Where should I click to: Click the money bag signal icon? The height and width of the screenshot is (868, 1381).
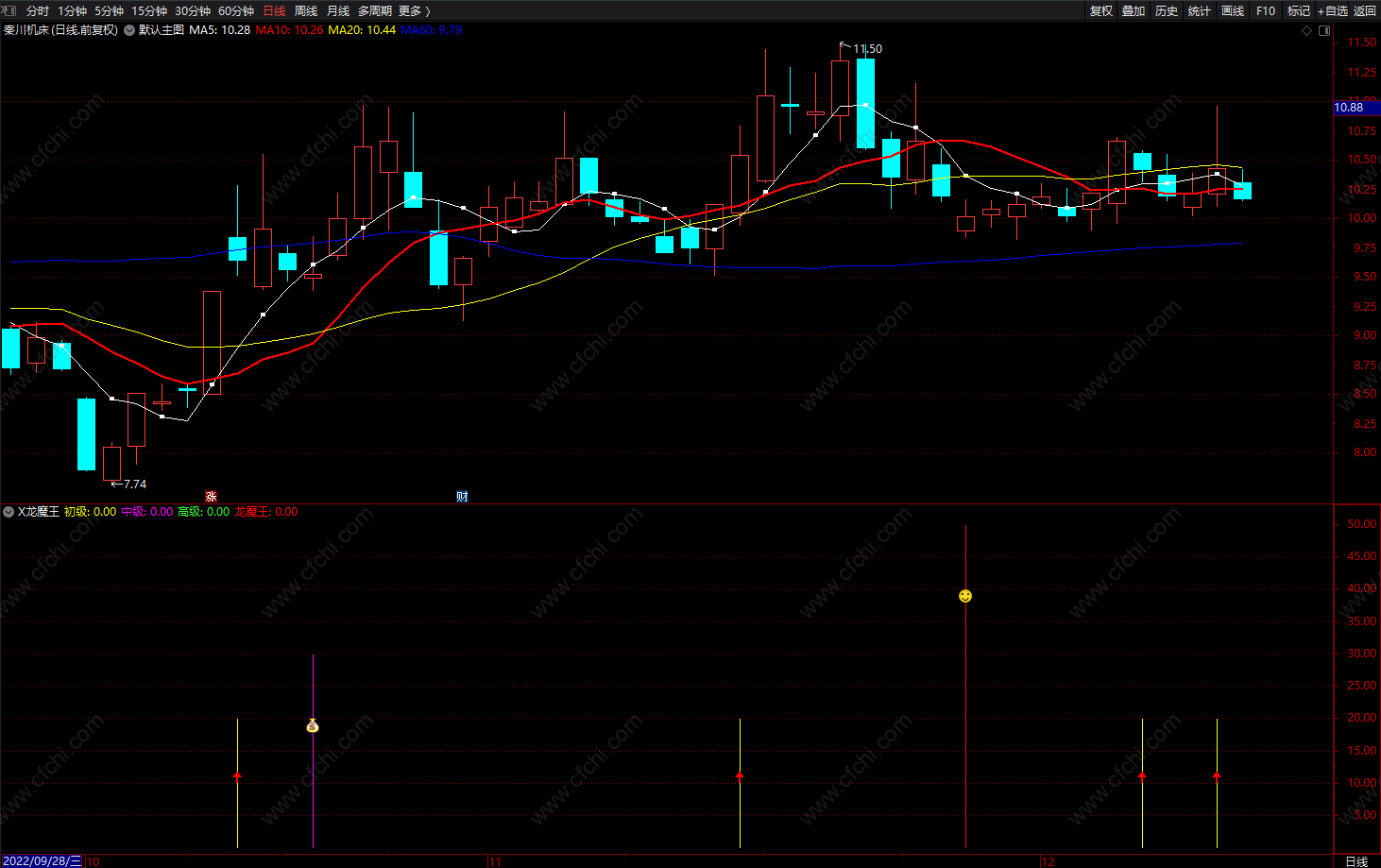click(x=313, y=726)
